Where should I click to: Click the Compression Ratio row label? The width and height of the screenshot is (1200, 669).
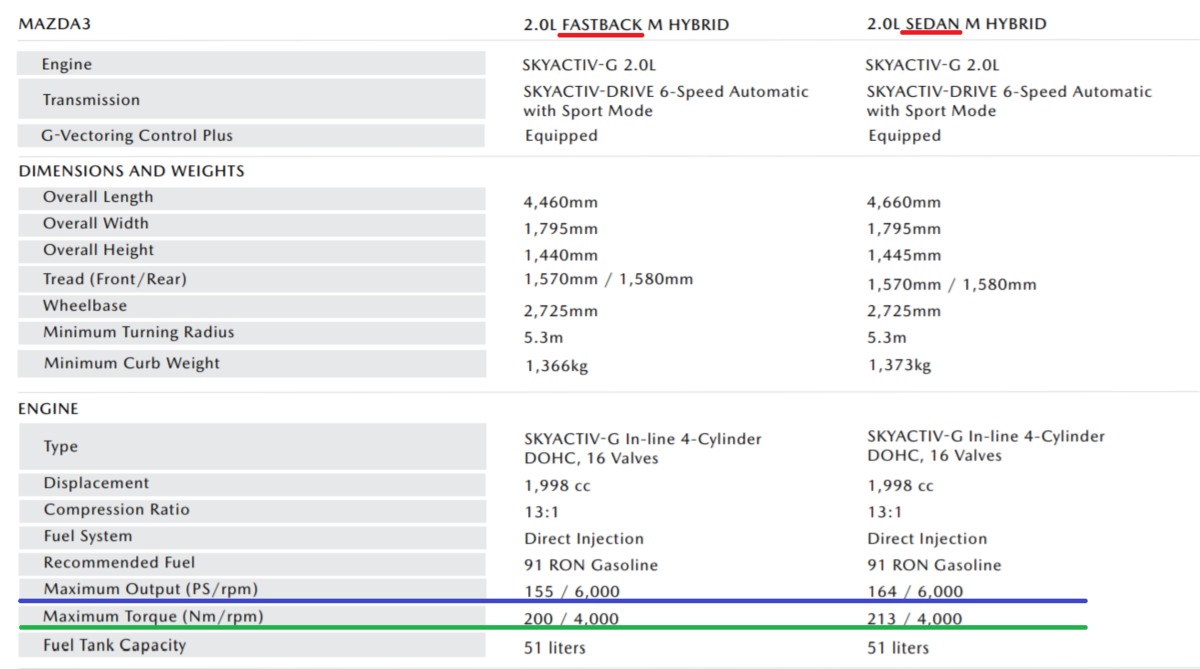116,509
